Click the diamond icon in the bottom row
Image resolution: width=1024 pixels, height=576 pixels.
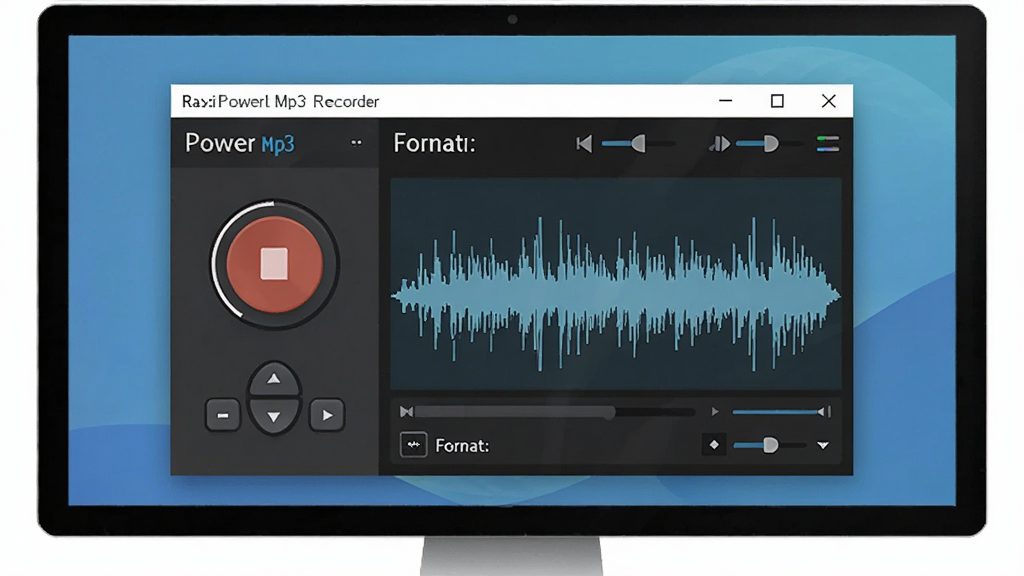(x=714, y=445)
